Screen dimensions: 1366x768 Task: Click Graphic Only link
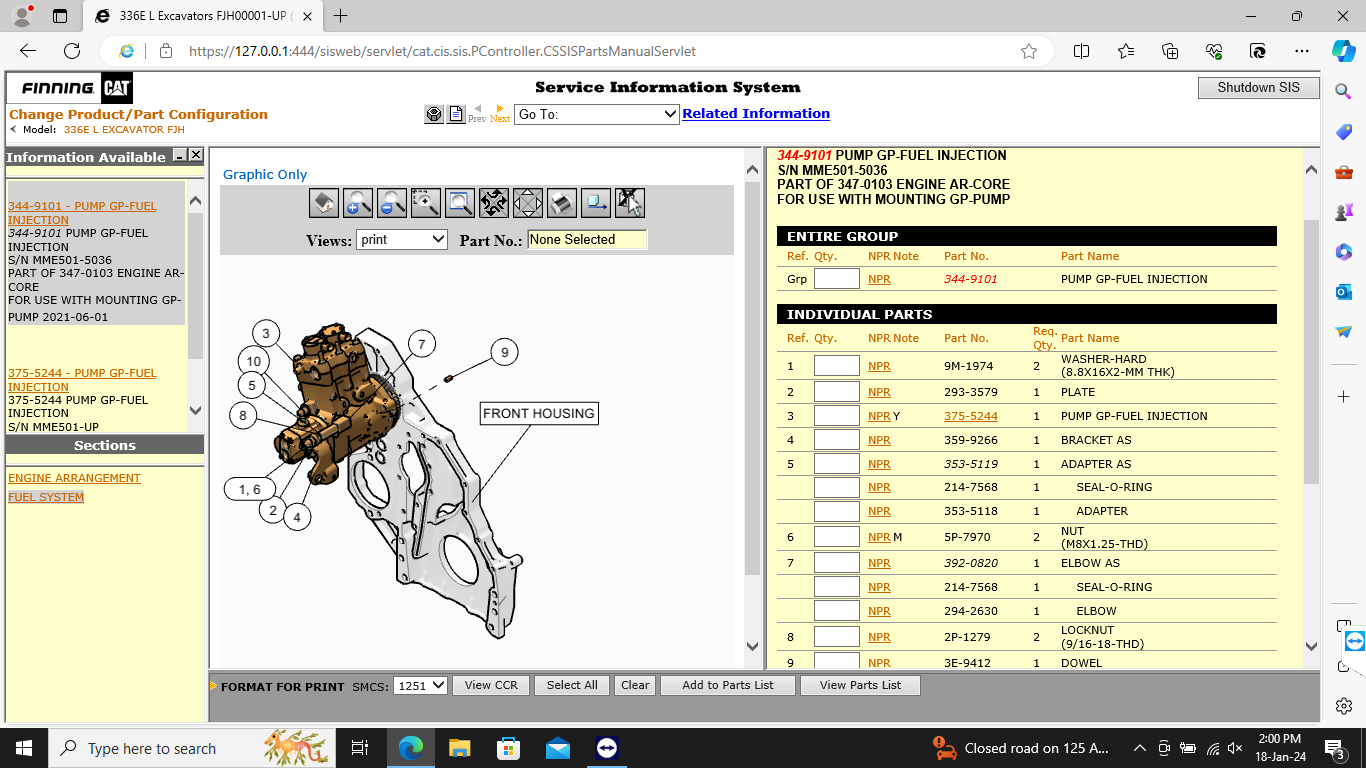click(265, 174)
